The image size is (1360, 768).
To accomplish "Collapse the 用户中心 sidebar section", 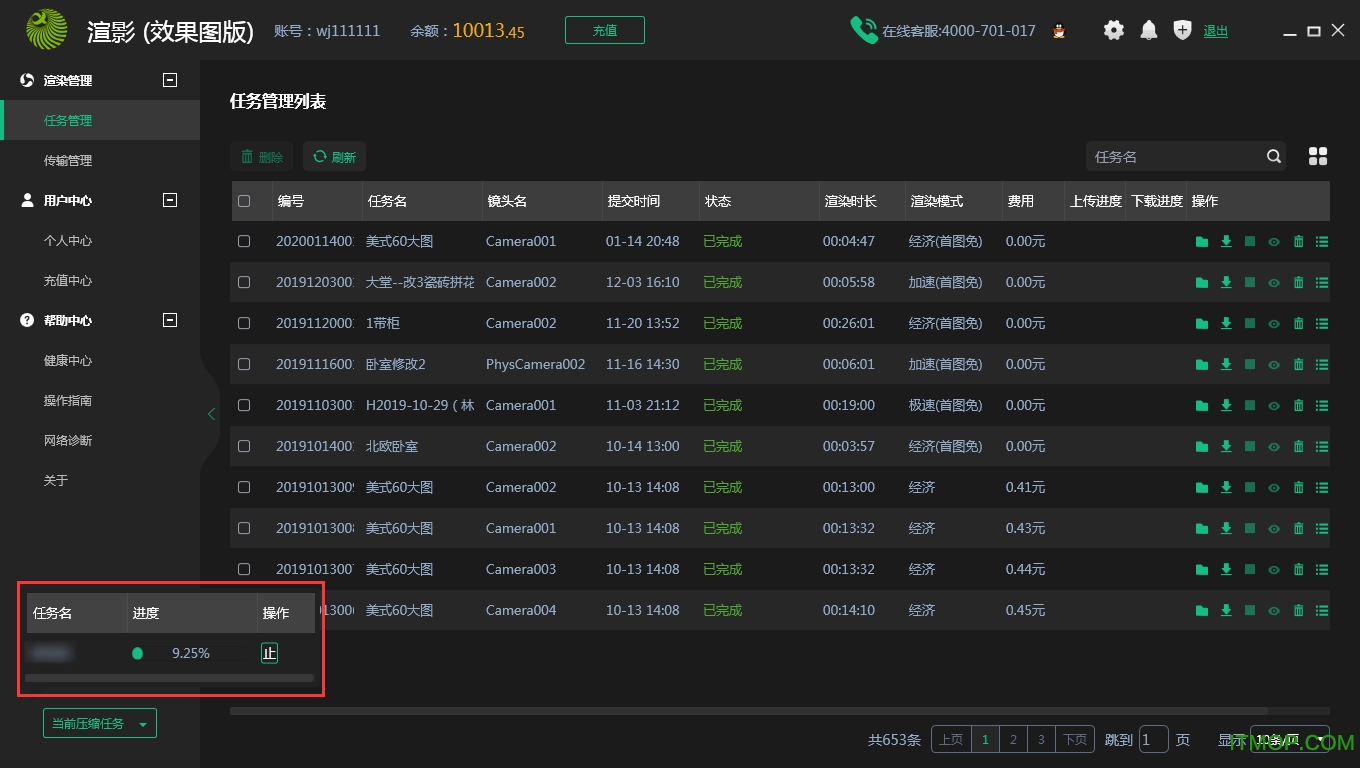I will [x=170, y=200].
